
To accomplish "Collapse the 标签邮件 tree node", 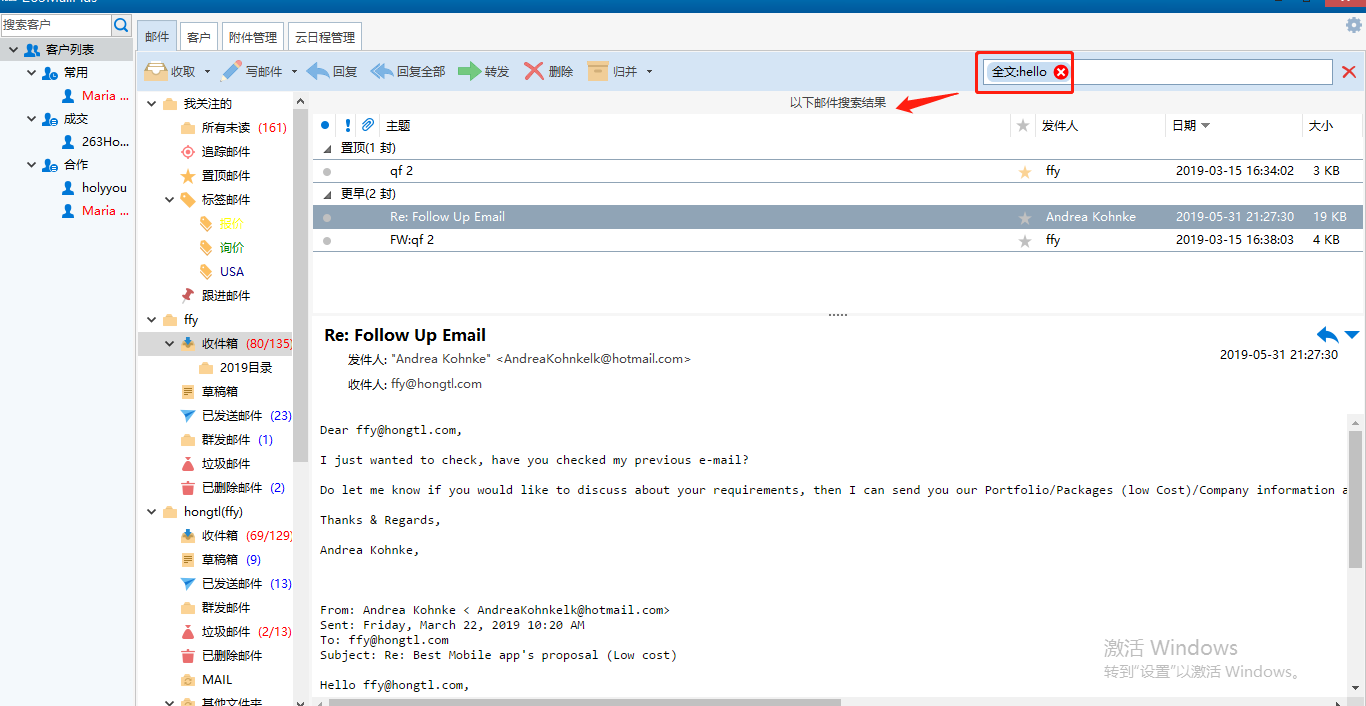I will (170, 200).
